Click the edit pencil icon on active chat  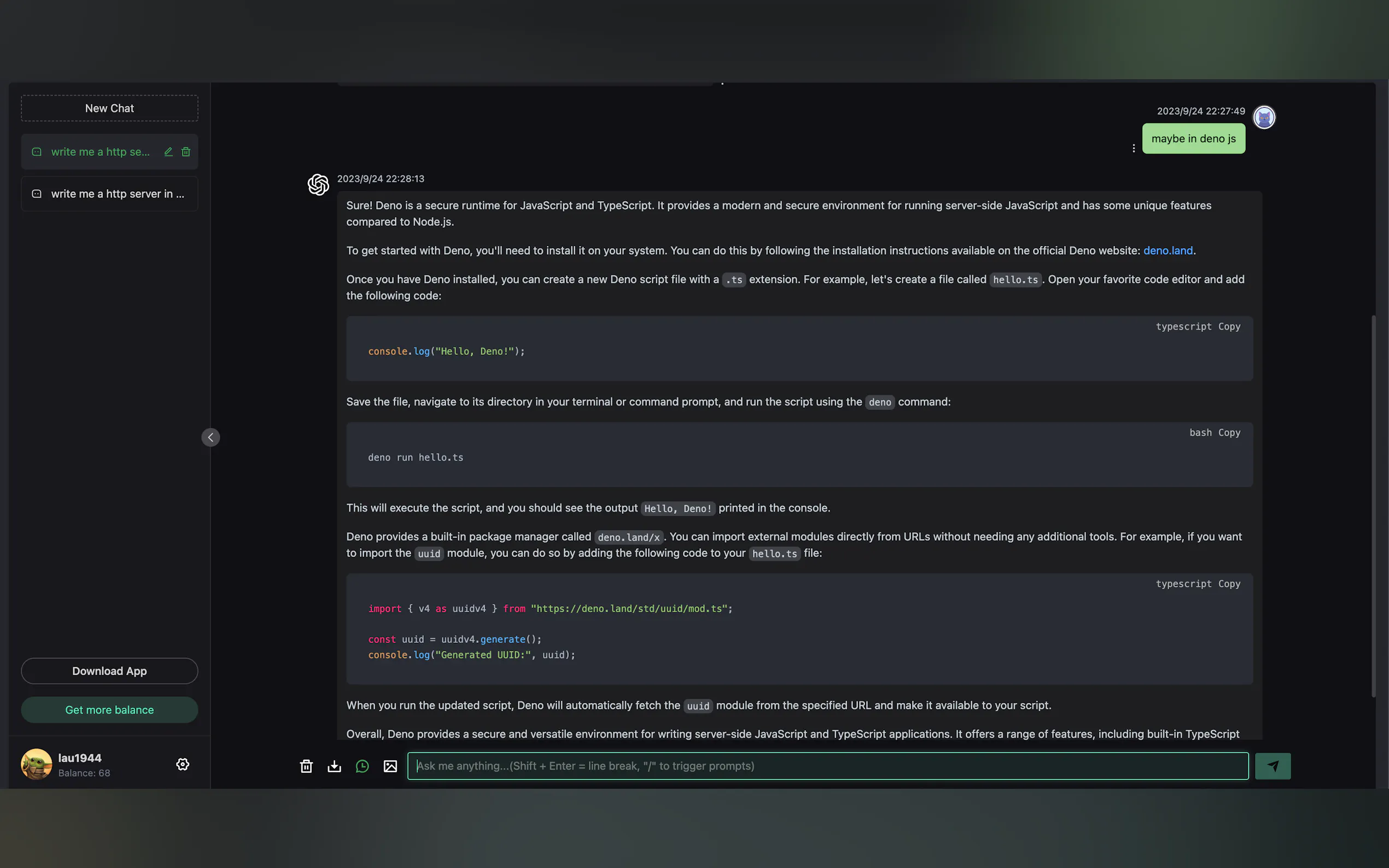(x=168, y=151)
